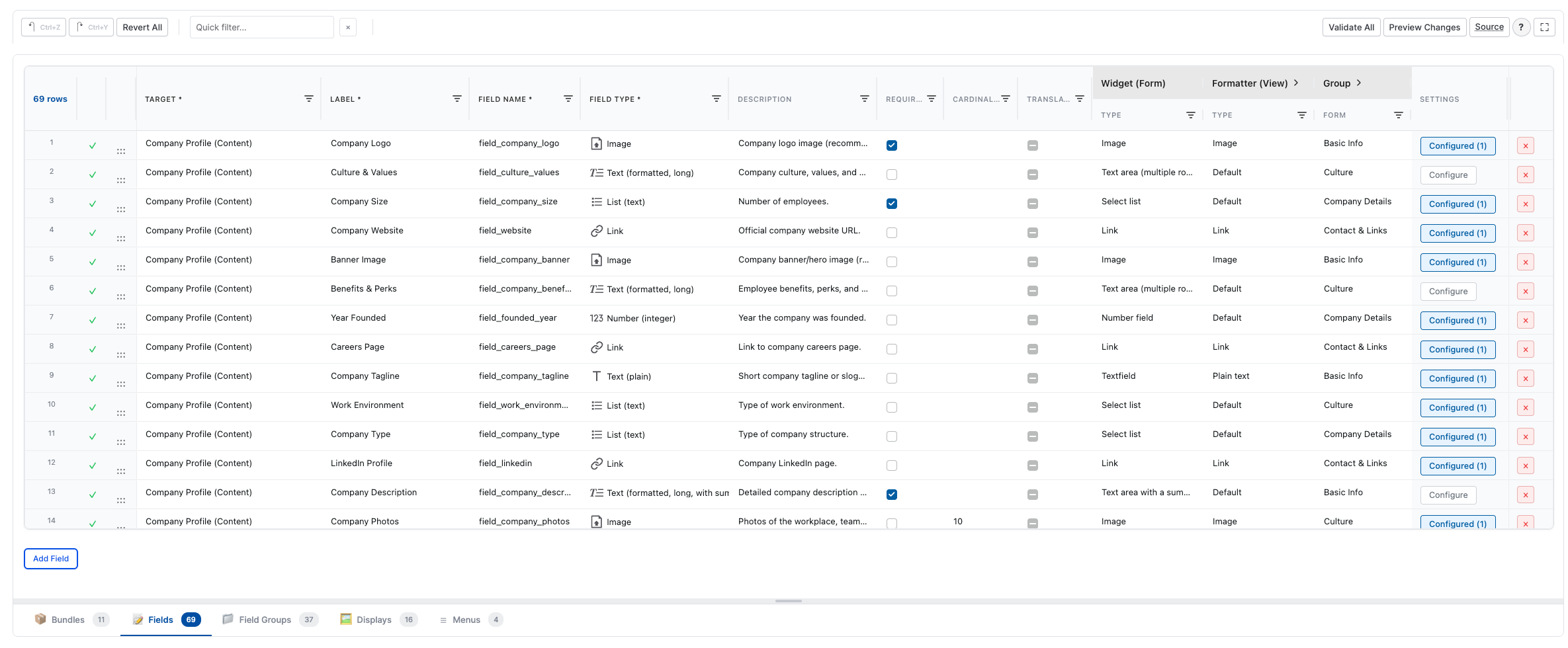This screenshot has width=1568, height=648.
Task: Delete the Culture & Values row with the red x
Action: click(1526, 175)
